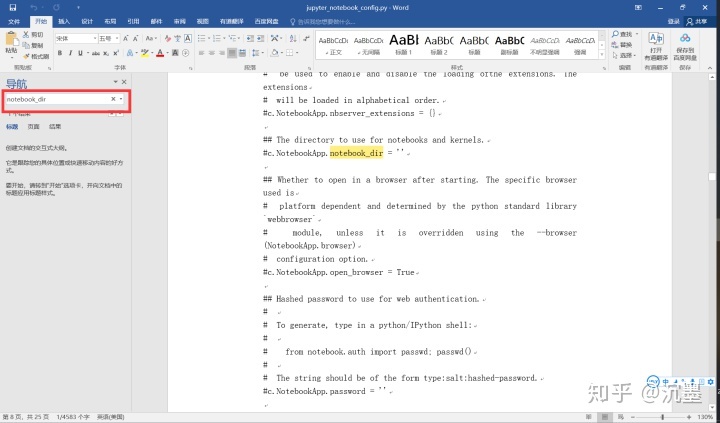Viewport: 720px width, 423px height.
Task: Align text right
Action: pos(222,53)
